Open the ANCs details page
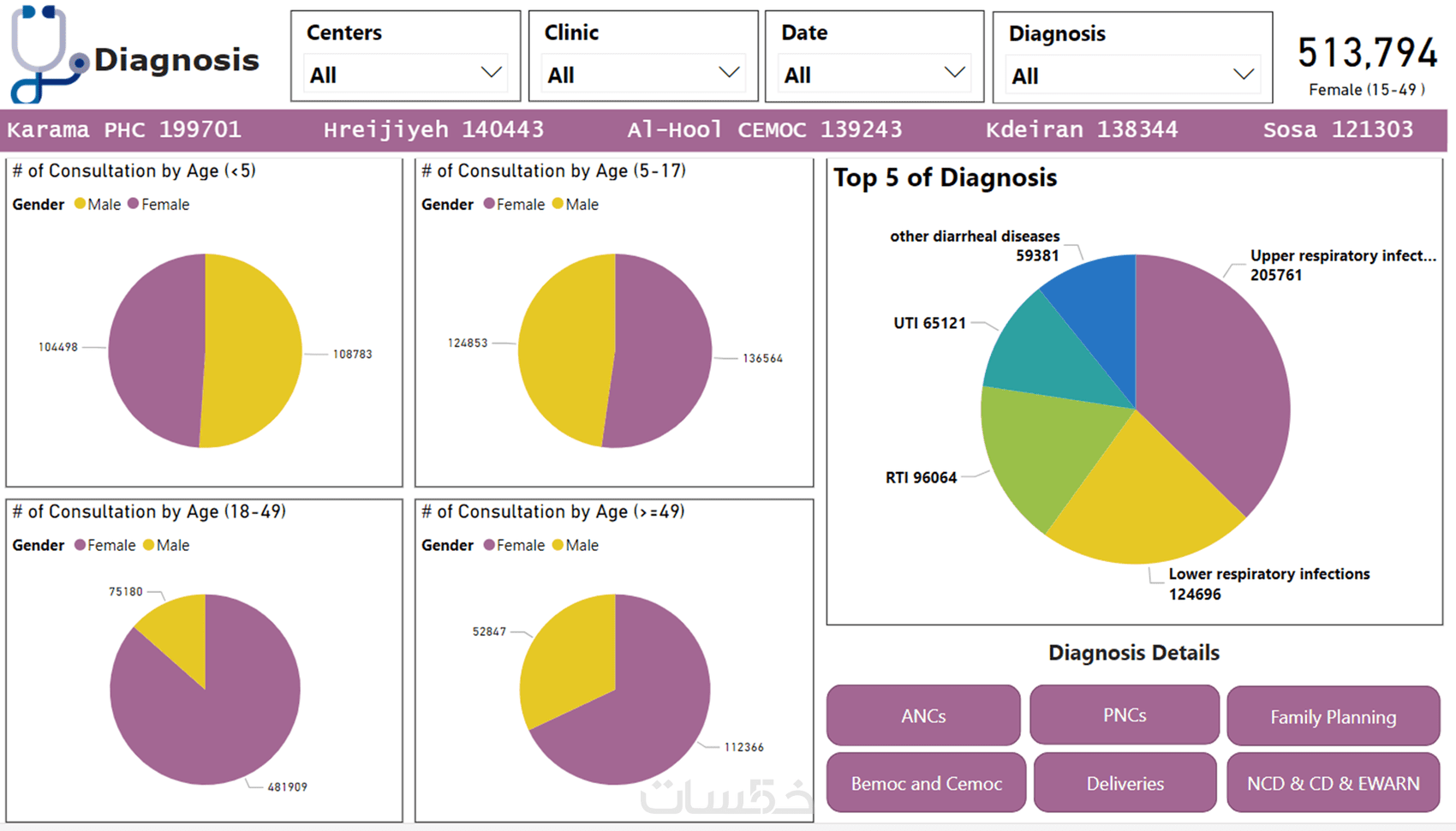 [x=923, y=715]
